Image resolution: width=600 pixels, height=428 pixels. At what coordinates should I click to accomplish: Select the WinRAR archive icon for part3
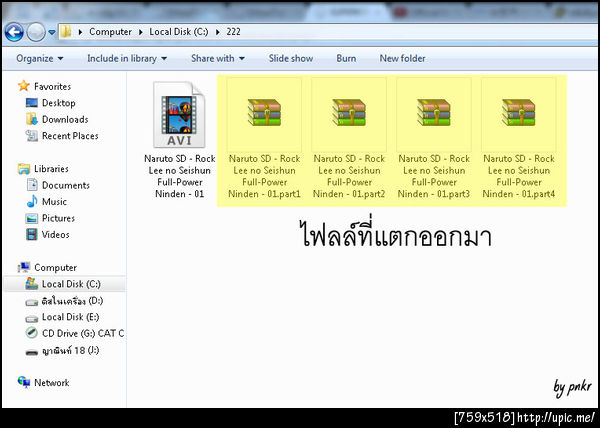[434, 112]
